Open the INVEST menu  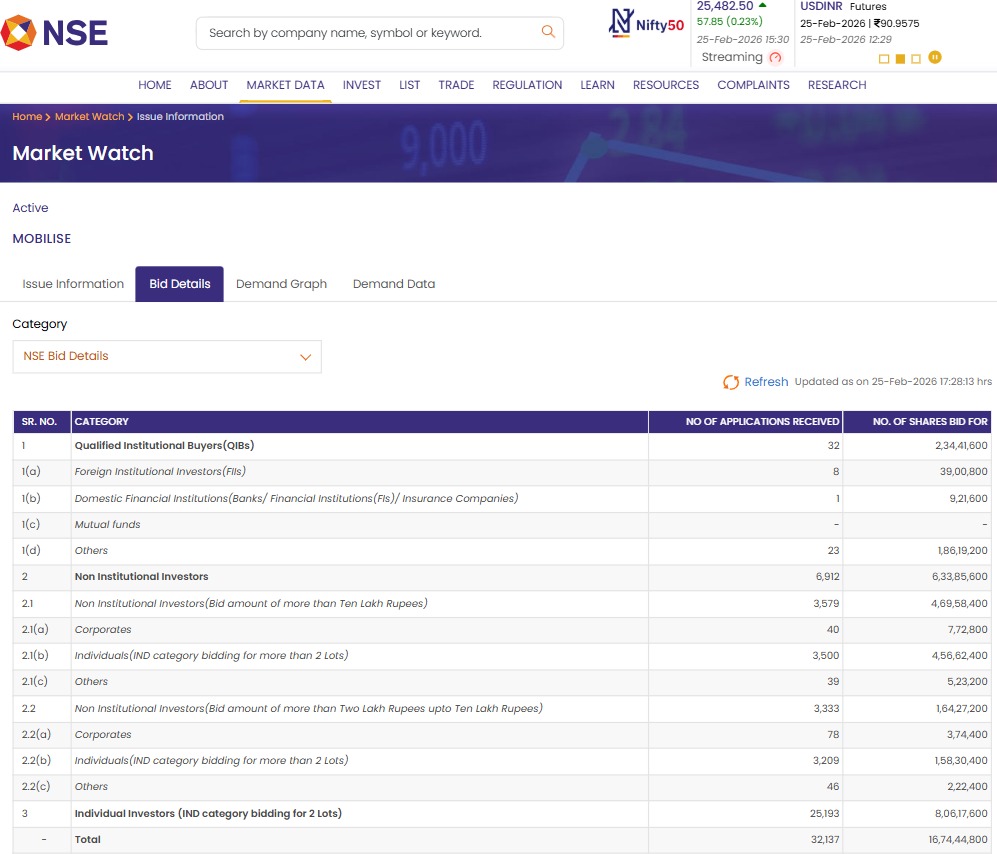coord(362,85)
